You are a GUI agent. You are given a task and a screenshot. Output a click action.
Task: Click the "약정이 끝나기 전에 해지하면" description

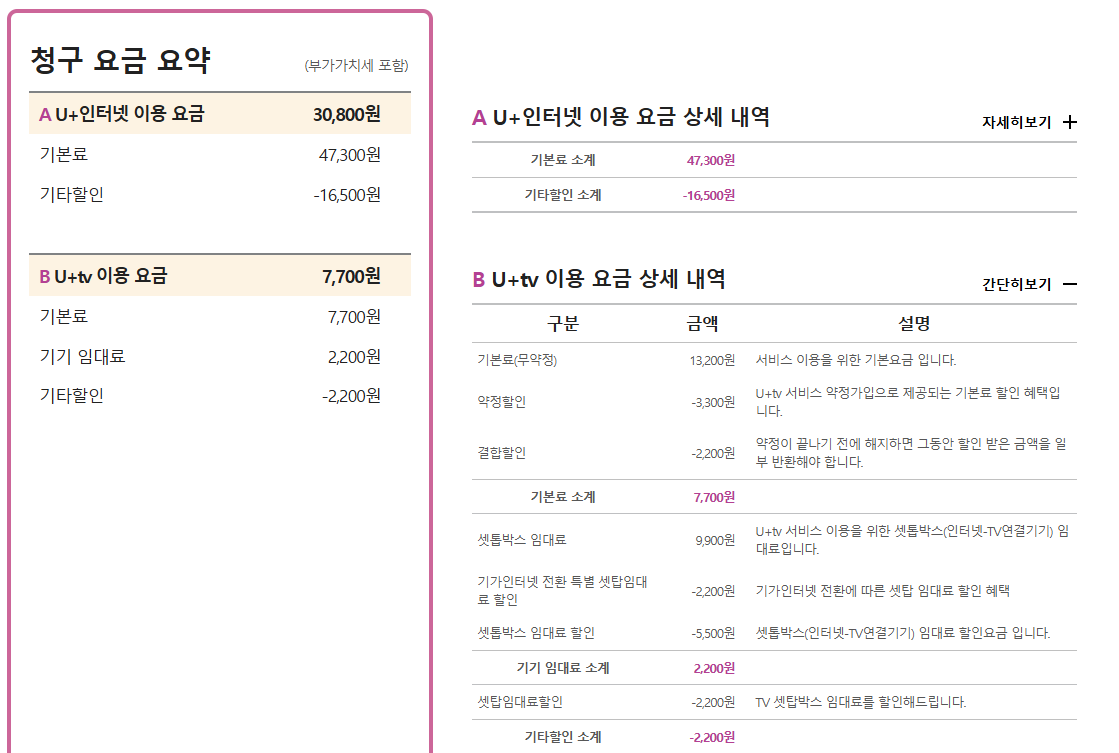point(911,453)
